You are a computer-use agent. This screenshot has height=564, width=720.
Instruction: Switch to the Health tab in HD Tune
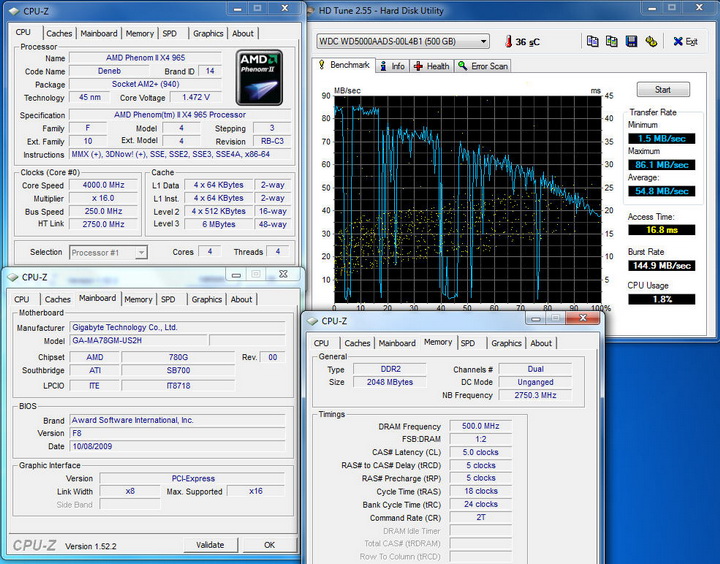coord(431,66)
